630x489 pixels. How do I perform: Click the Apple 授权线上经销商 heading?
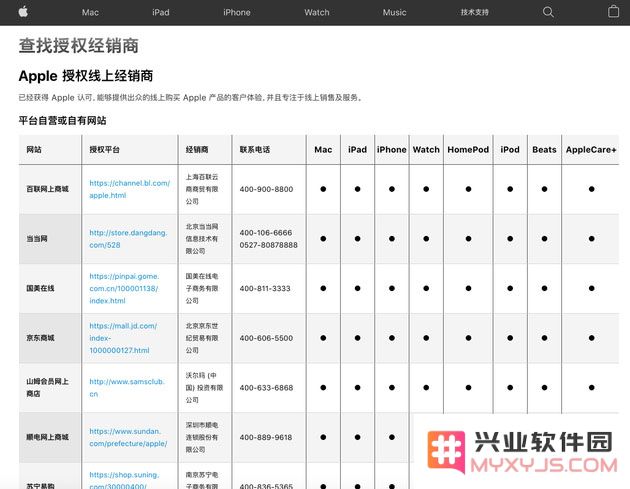86,76
